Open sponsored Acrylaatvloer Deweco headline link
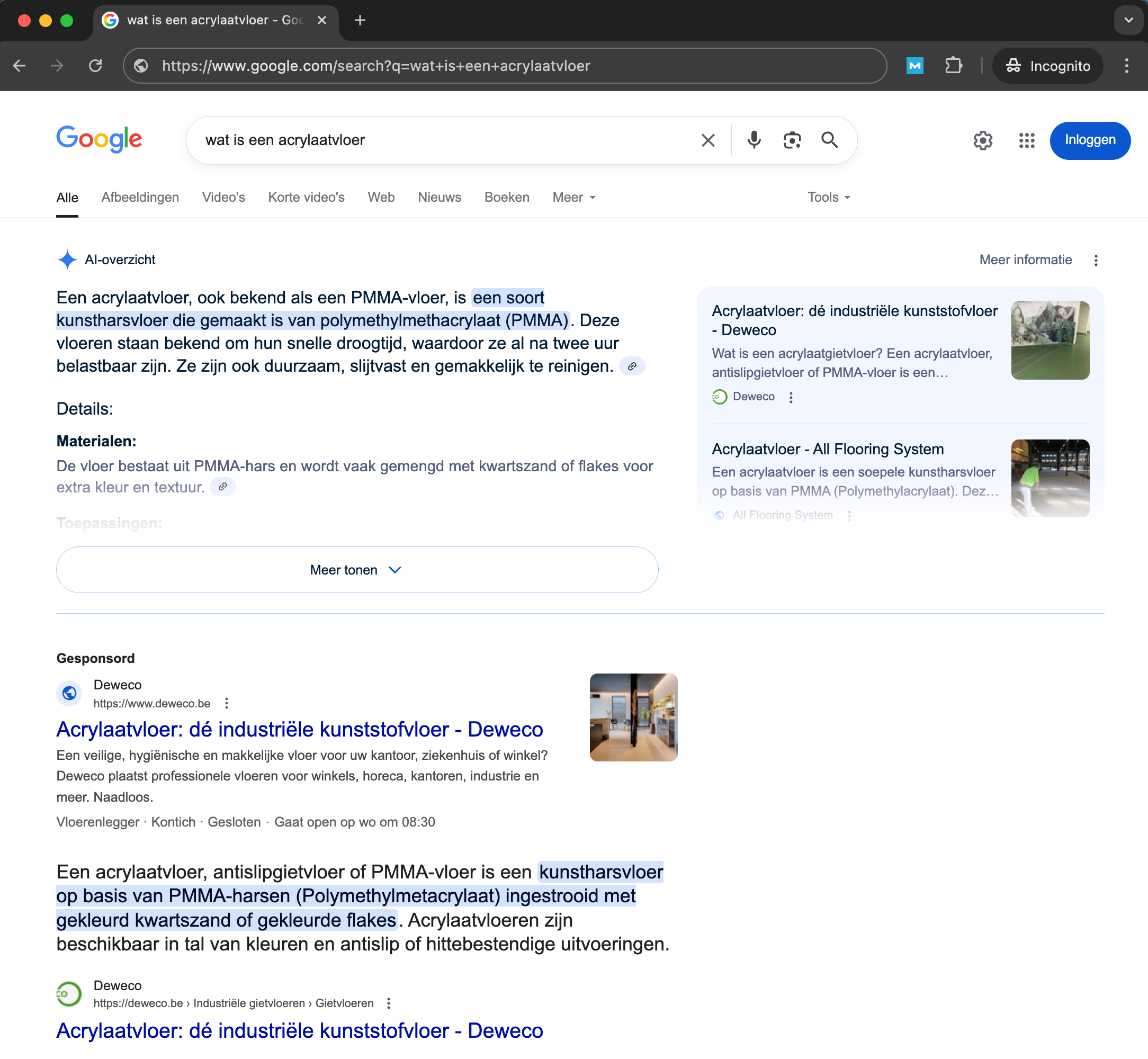Viewport: 1148px width, 1059px height. pos(299,730)
